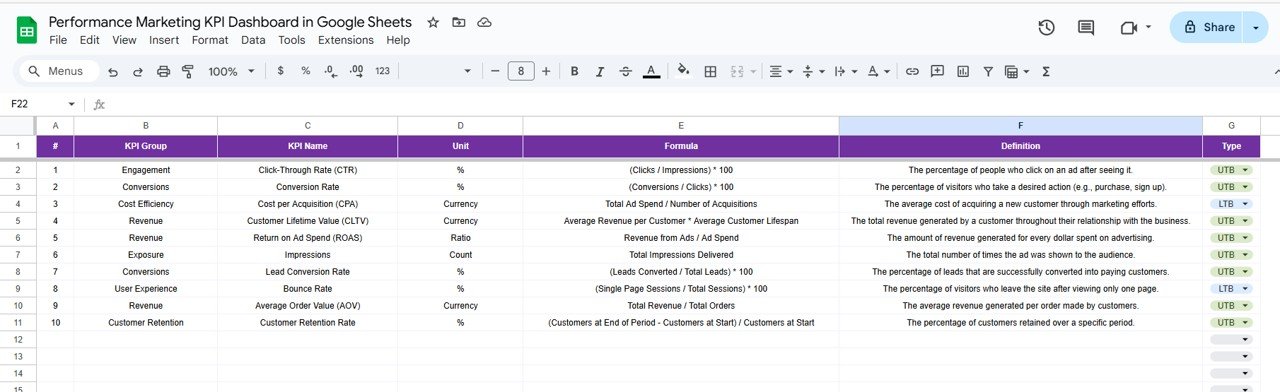Screen dimensions: 1280x392
Task: Open the Format menu
Action: click(x=210, y=40)
